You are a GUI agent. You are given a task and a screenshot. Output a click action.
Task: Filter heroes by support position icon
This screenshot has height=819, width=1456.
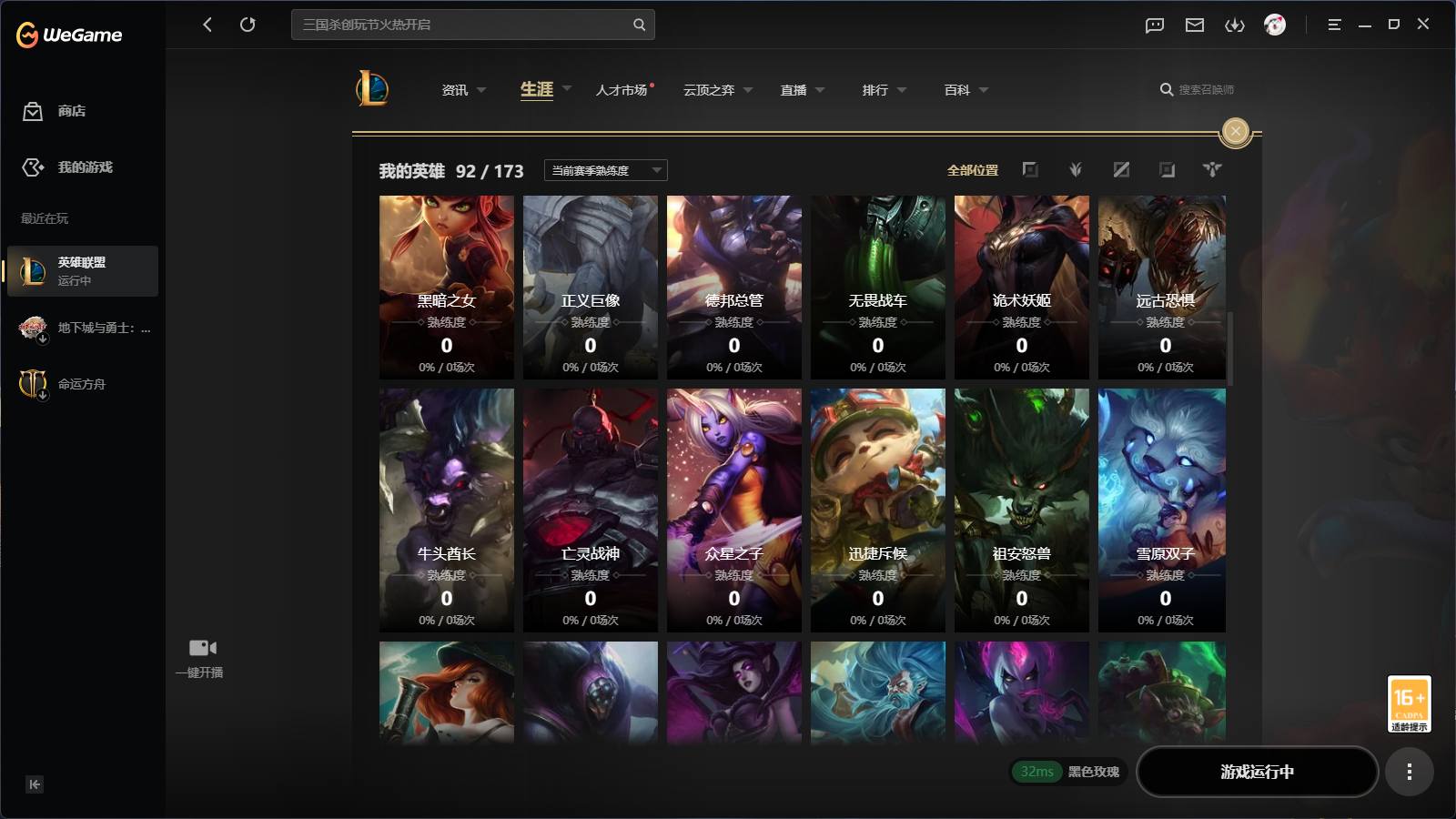(1212, 169)
